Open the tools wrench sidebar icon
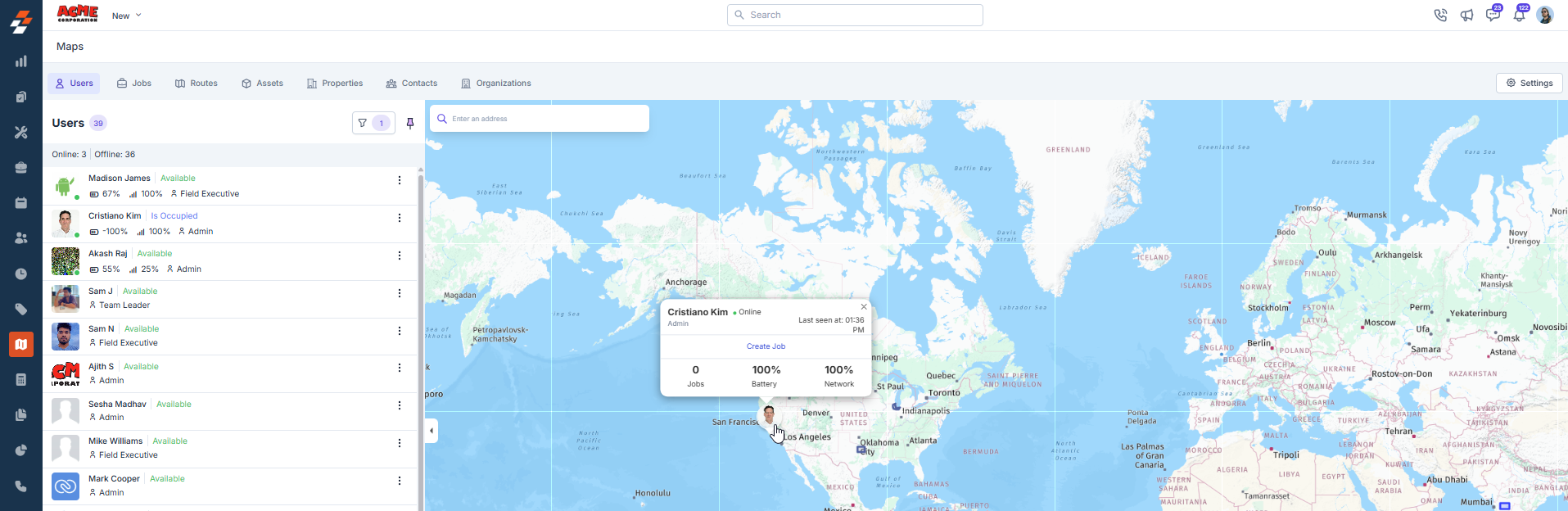Image resolution: width=1568 pixels, height=511 pixels. point(21,132)
